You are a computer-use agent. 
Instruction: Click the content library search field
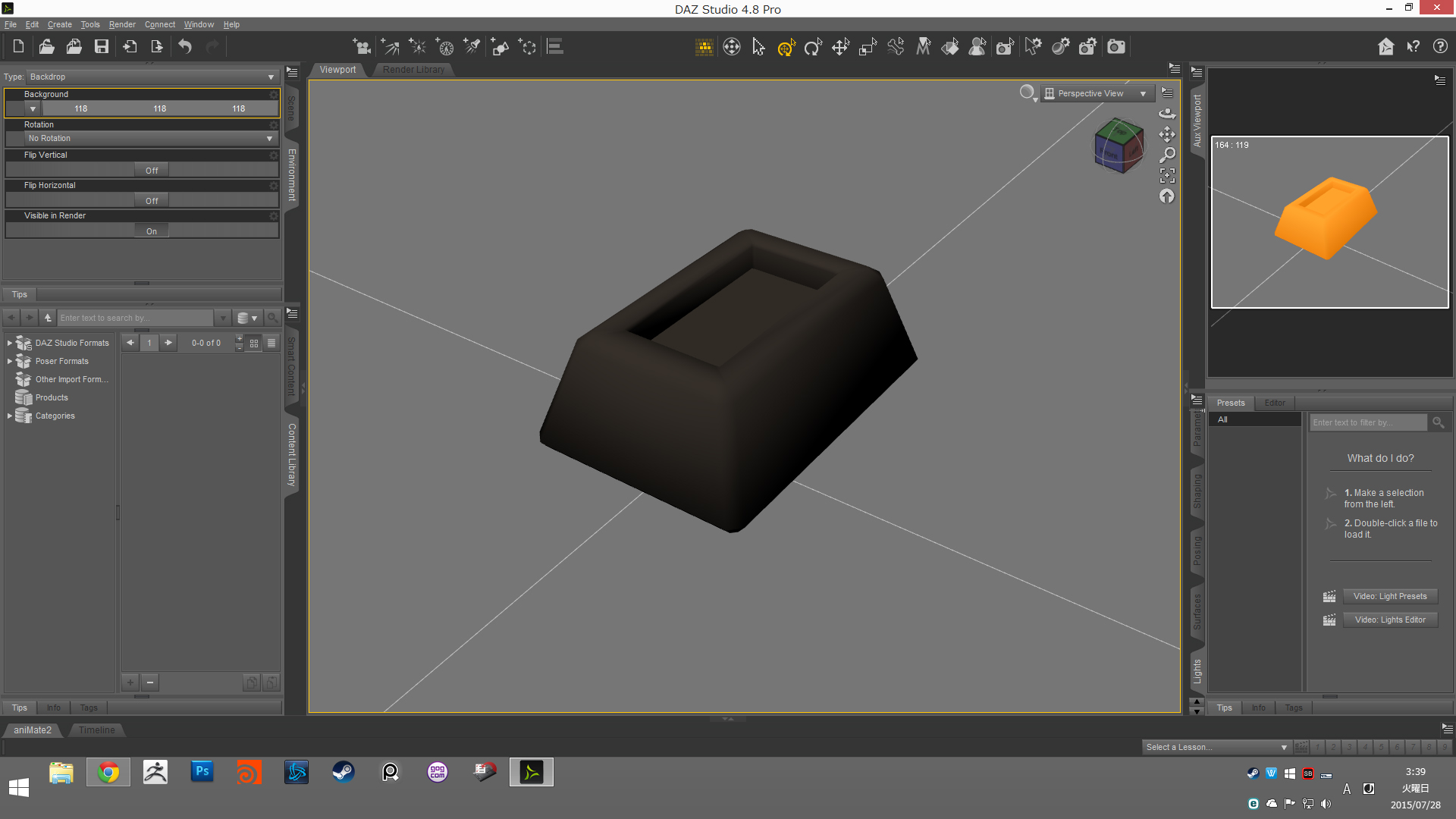tap(136, 318)
